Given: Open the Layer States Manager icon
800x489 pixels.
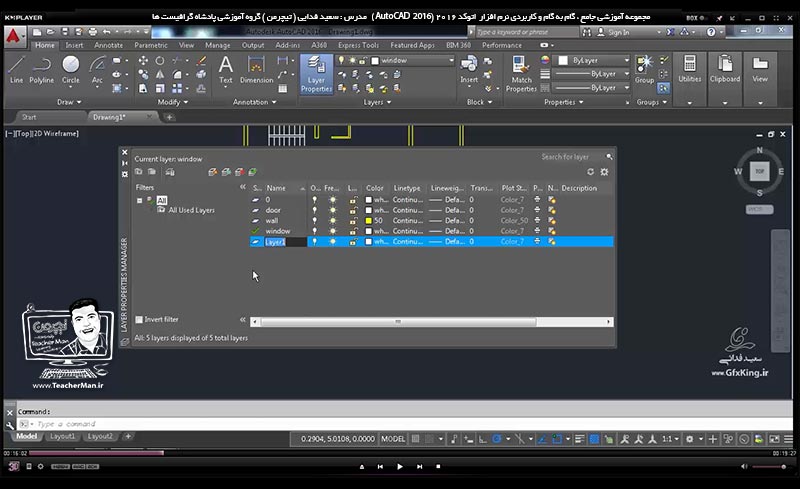Looking at the screenshot, I should [170, 172].
